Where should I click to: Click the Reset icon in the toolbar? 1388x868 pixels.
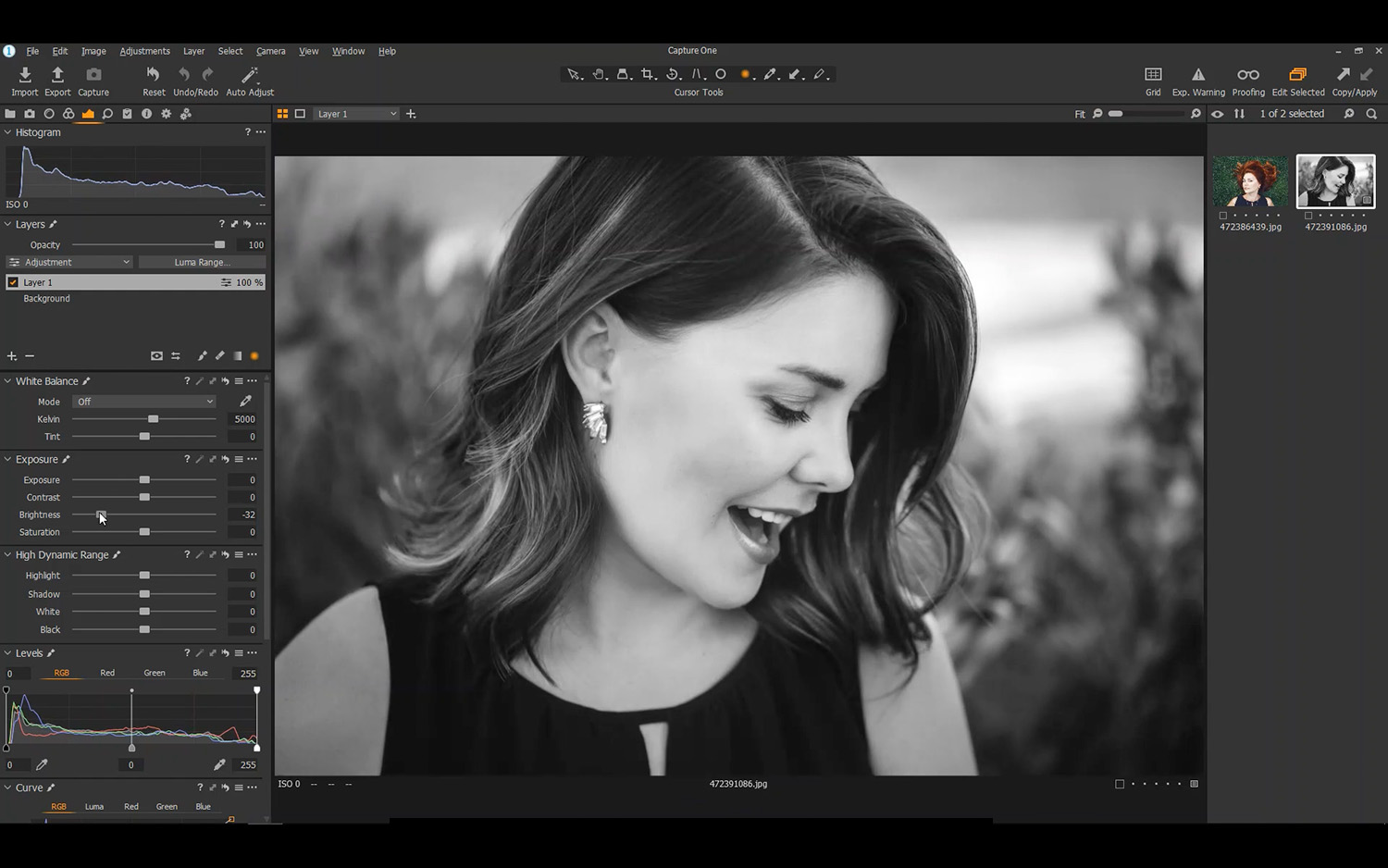point(154,75)
